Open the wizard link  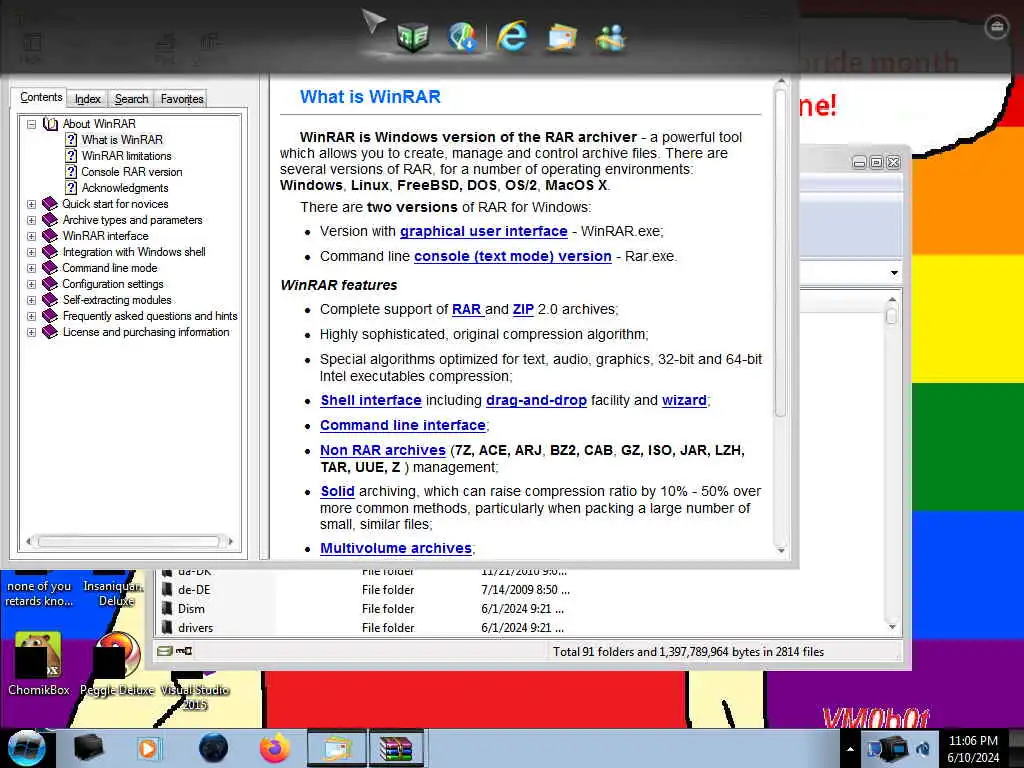click(684, 400)
